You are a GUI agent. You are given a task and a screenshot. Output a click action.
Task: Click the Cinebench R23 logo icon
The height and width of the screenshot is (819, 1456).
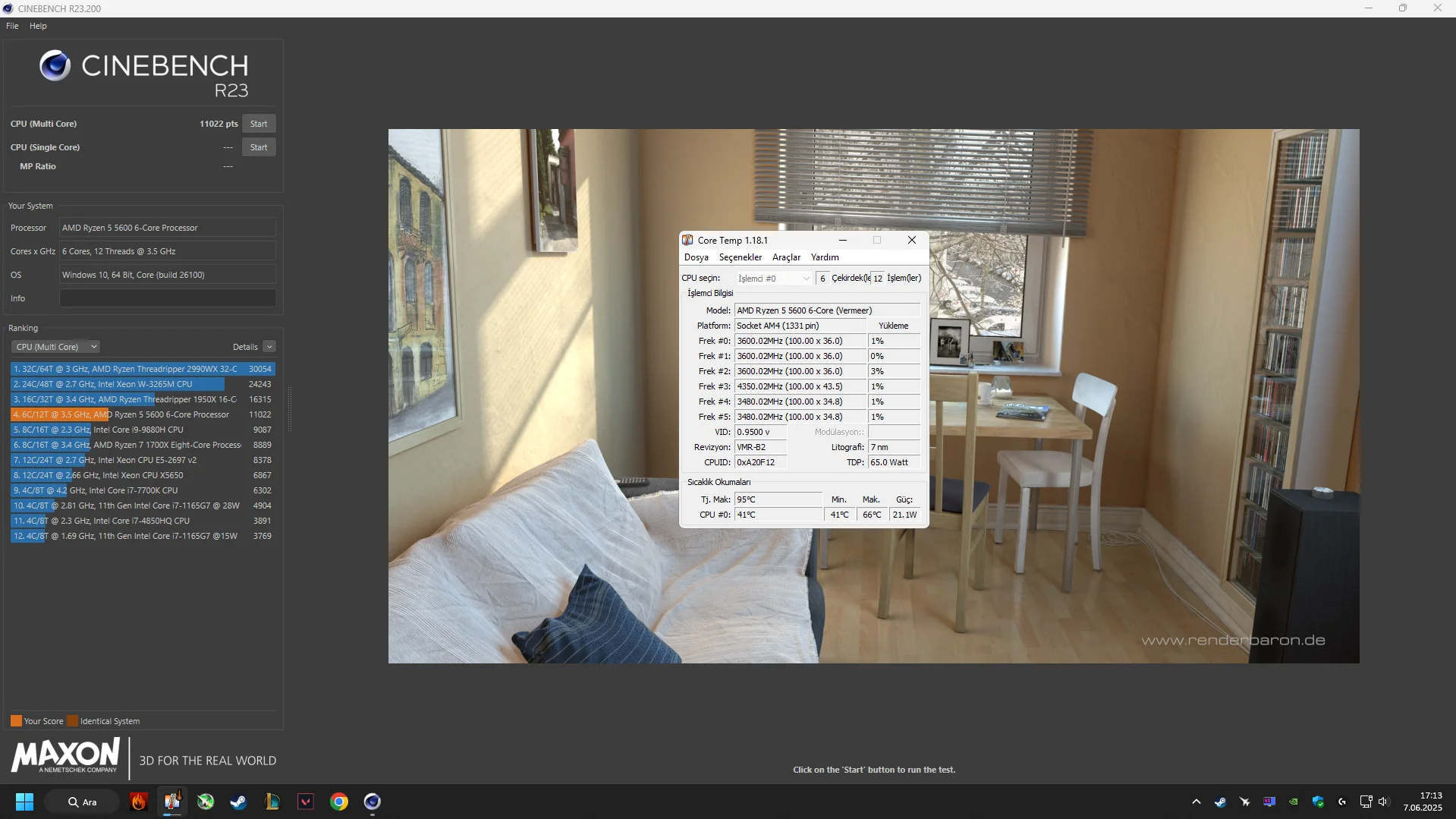click(x=55, y=66)
